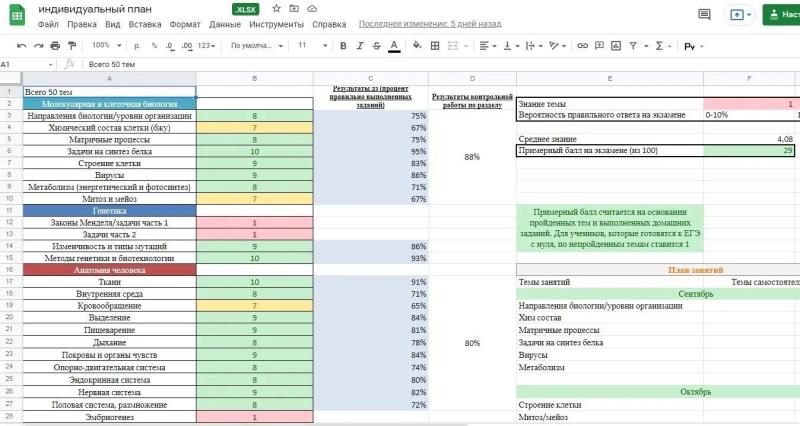Insert chart using toolbar chart icon
The height and width of the screenshot is (426, 800).
coord(616,46)
